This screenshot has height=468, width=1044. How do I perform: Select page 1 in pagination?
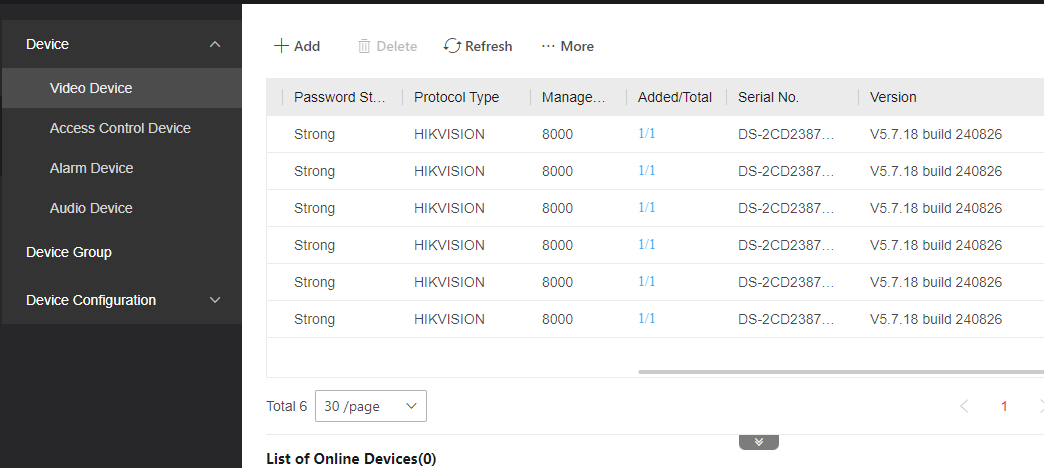tap(1004, 406)
